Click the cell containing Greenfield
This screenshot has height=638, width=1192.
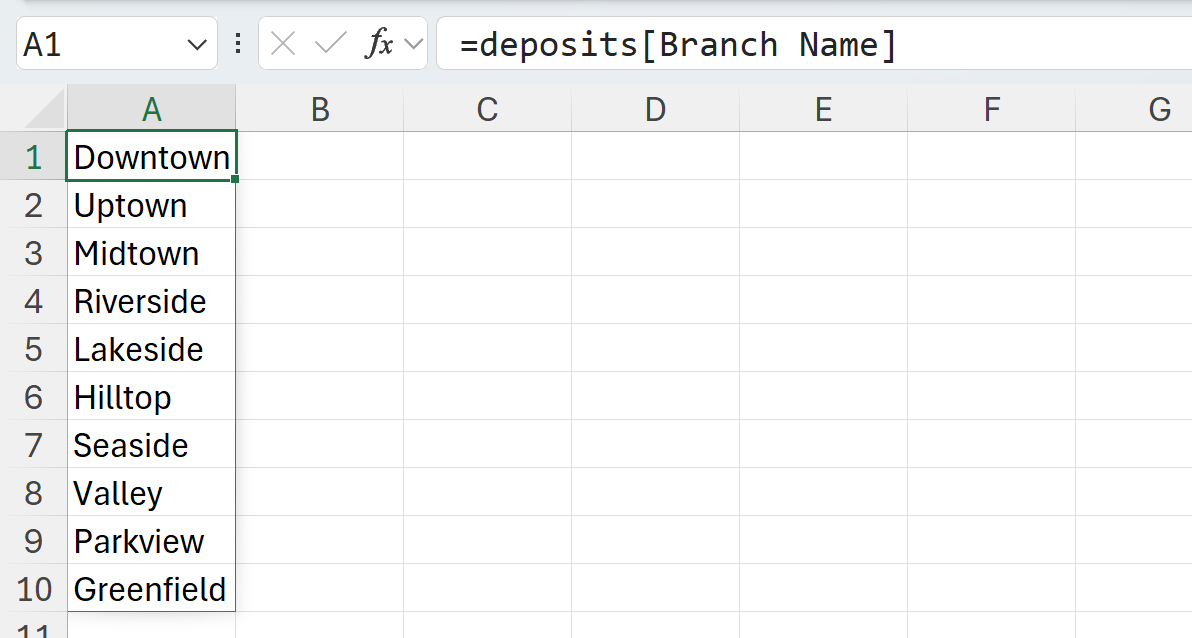(x=151, y=590)
